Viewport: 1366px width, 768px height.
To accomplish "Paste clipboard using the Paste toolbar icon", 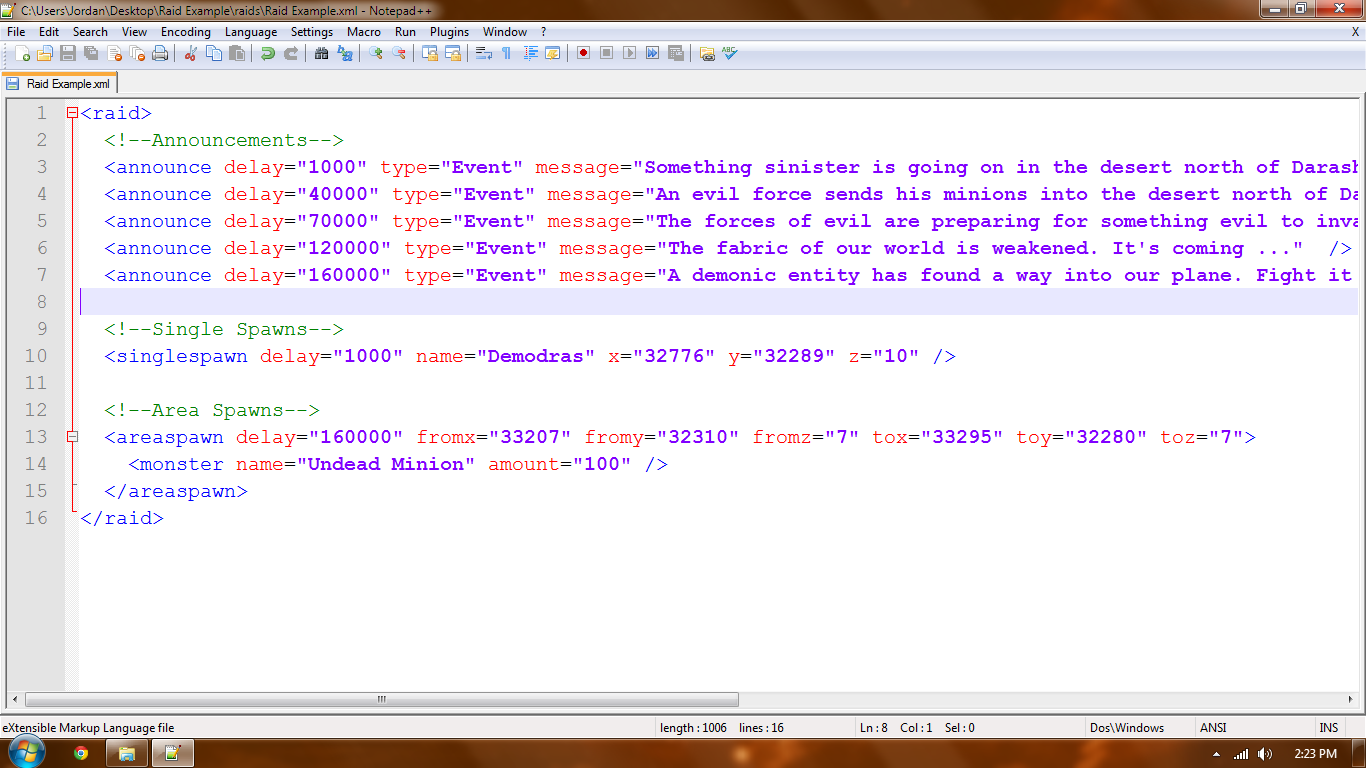I will click(x=236, y=53).
